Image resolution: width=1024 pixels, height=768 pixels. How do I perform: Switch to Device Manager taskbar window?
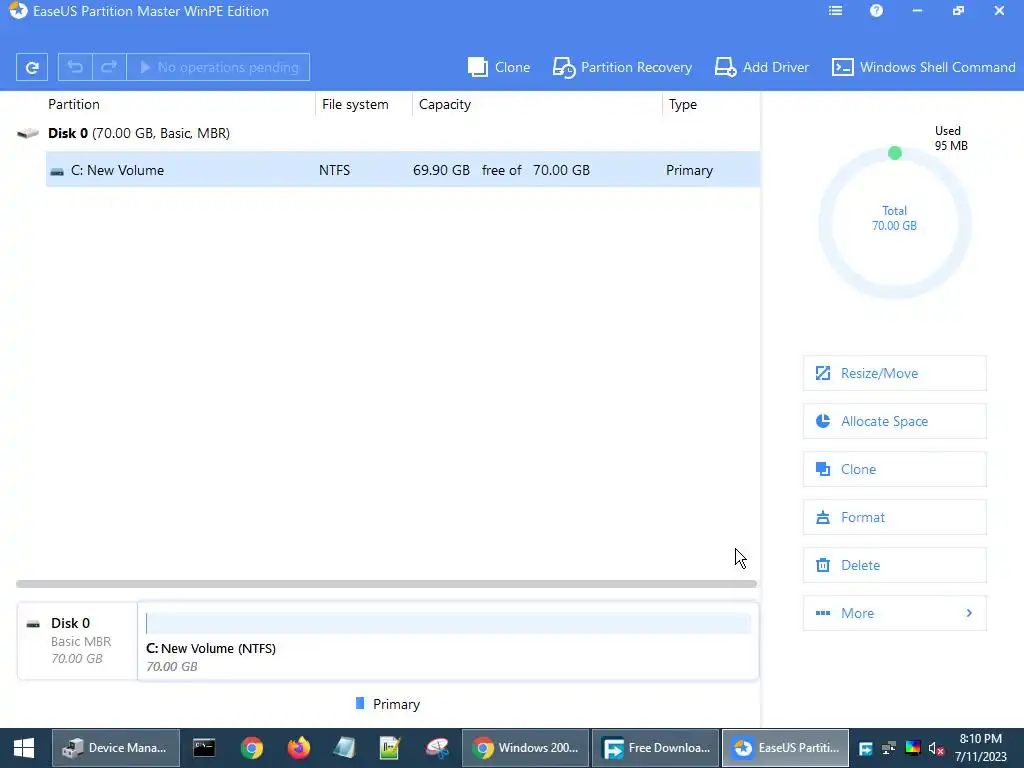[116, 748]
